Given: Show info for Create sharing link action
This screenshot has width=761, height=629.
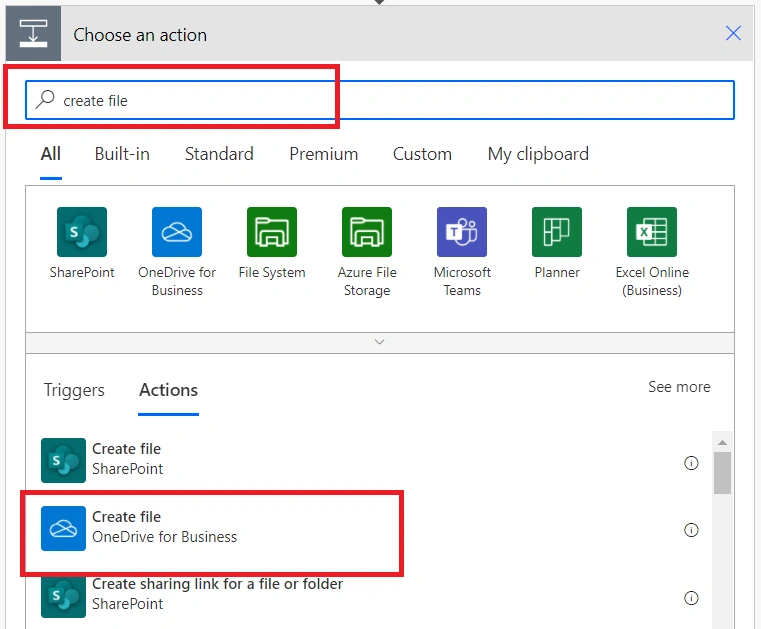Looking at the screenshot, I should click(x=691, y=598).
